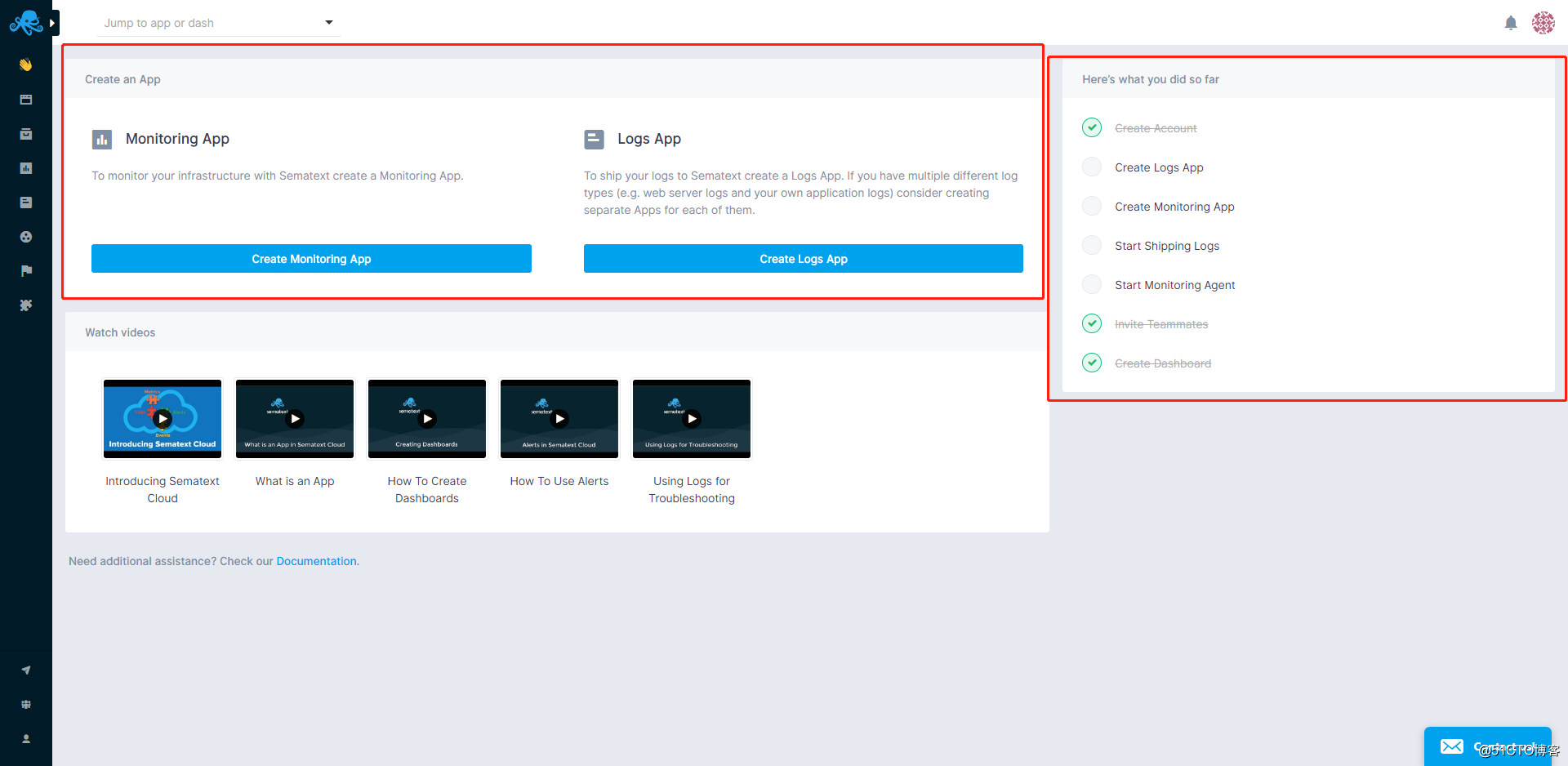
Task: Play the What is an App video
Action: point(295,418)
